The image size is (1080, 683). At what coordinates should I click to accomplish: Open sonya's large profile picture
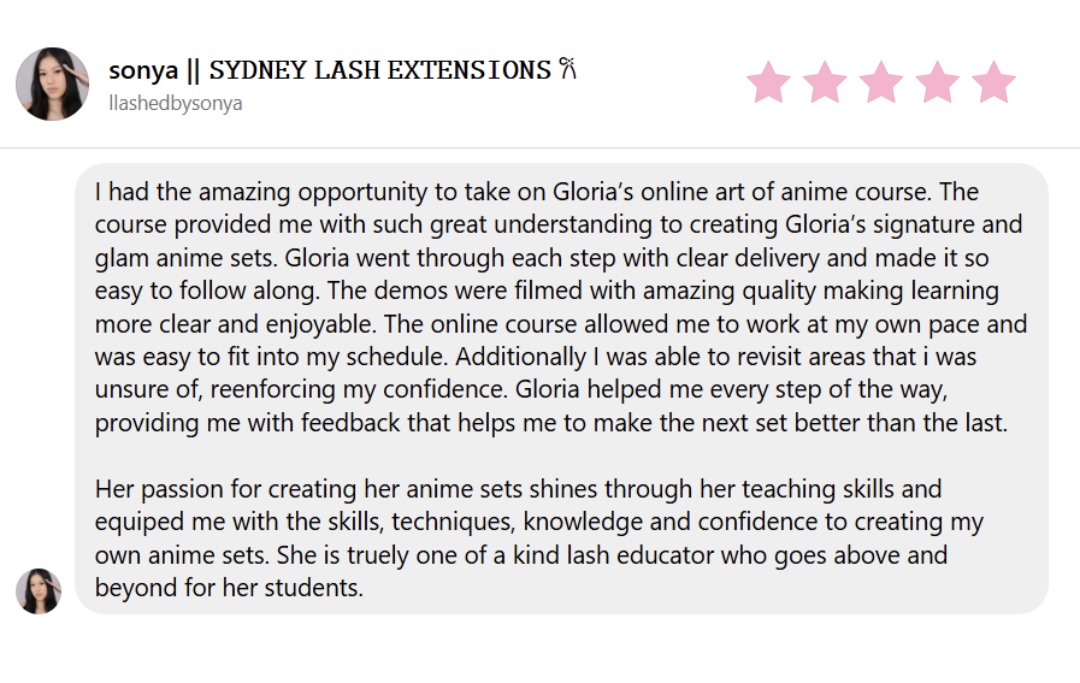[x=52, y=84]
